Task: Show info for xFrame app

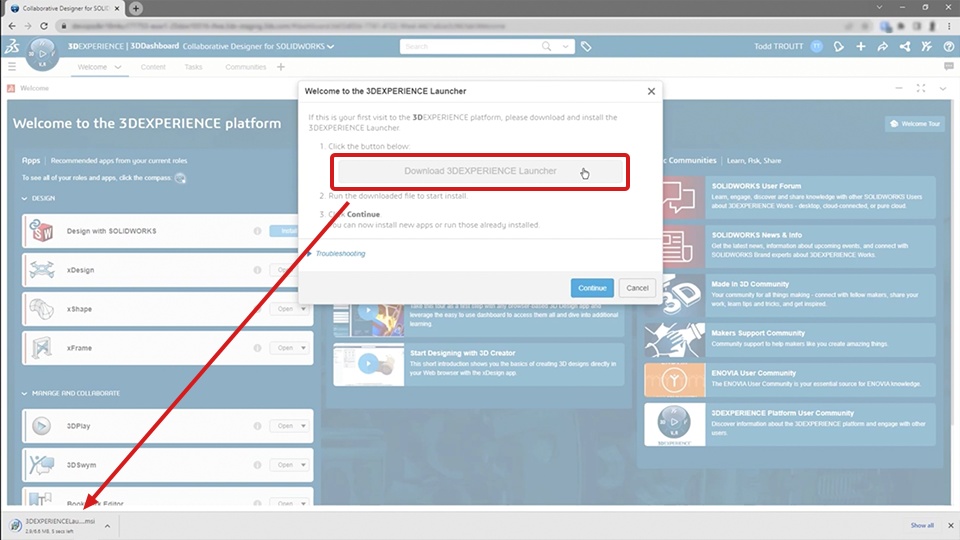Action: tap(257, 348)
